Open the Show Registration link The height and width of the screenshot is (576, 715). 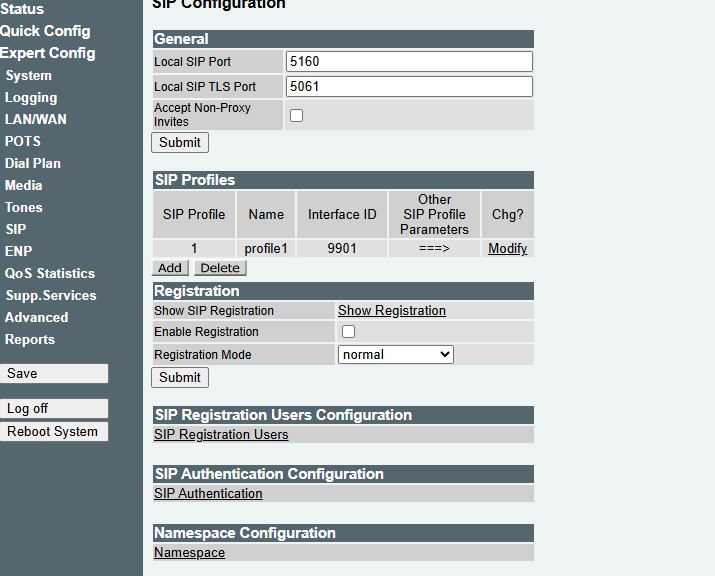point(392,311)
